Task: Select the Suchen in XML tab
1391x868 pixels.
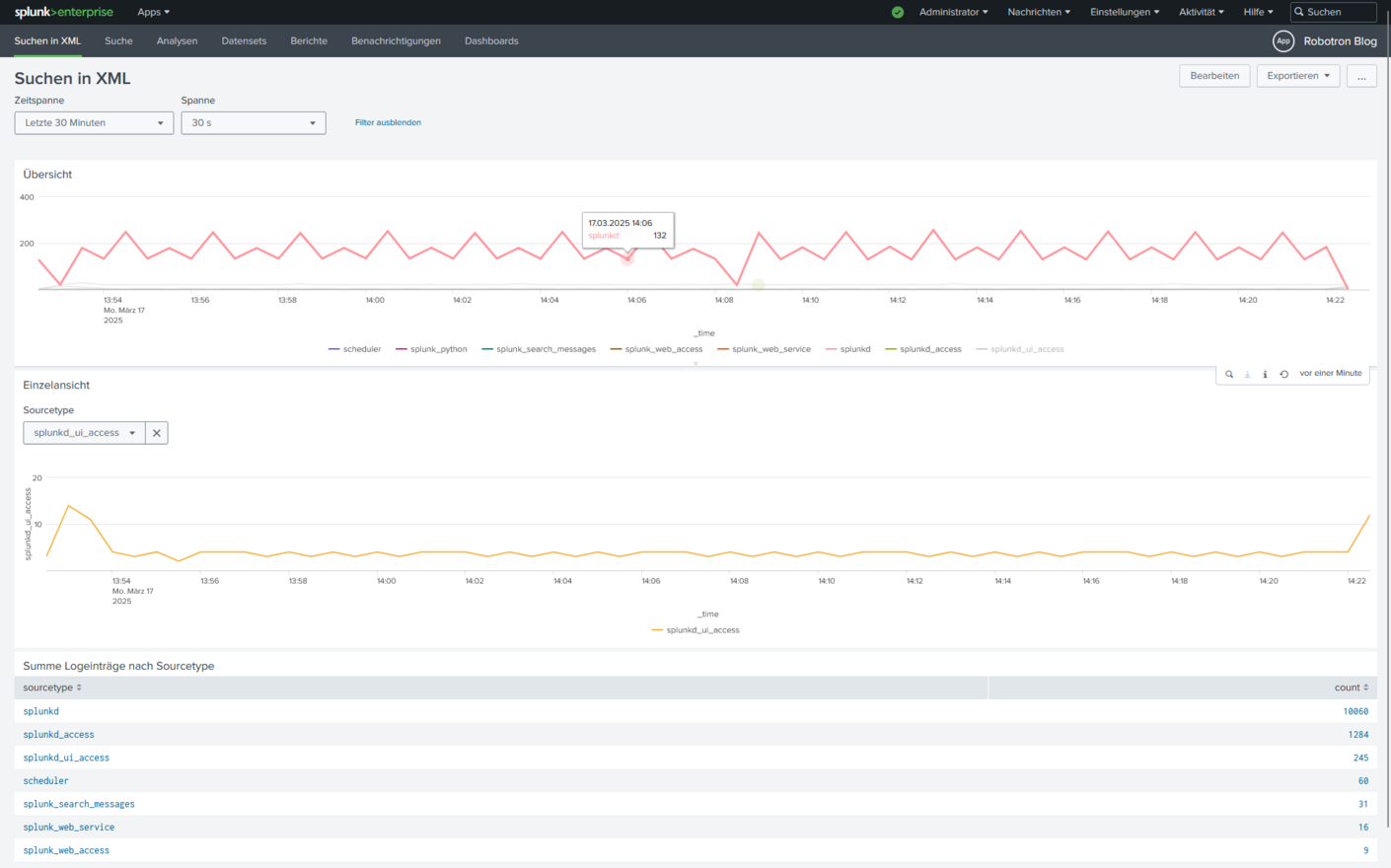Action: point(47,40)
